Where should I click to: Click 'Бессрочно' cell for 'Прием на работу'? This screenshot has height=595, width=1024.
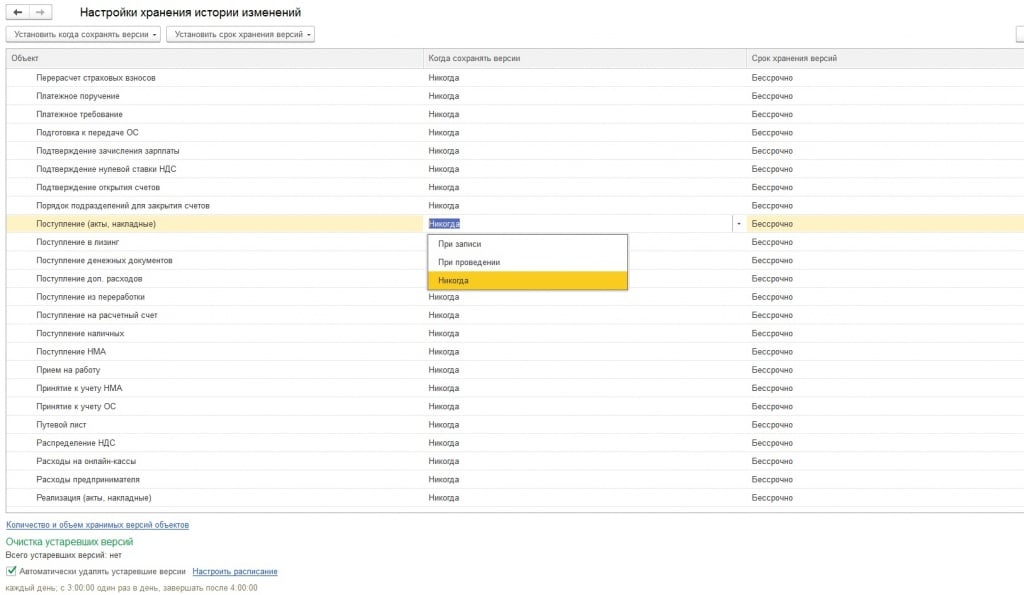771,369
